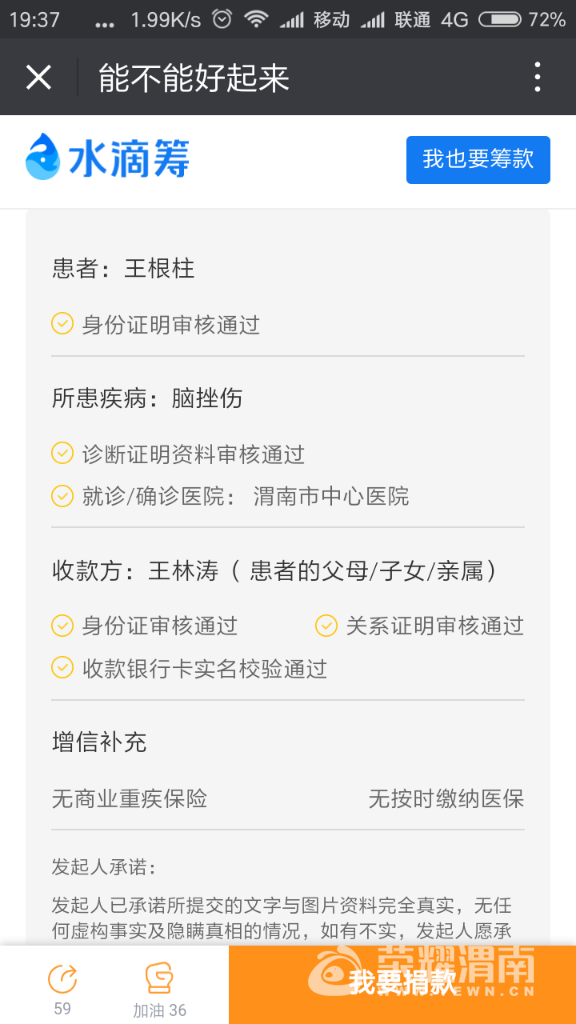Image resolution: width=576 pixels, height=1024 pixels.
Task: Tap checkmark beside 身份证明审核通过
Action: tap(62, 323)
